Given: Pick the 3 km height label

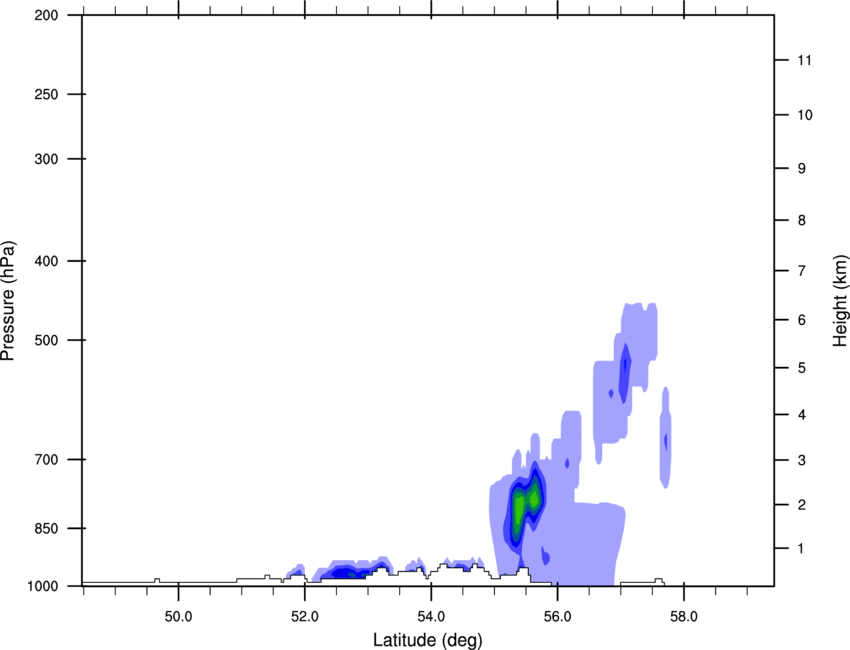Looking at the screenshot, I should click(x=802, y=460).
